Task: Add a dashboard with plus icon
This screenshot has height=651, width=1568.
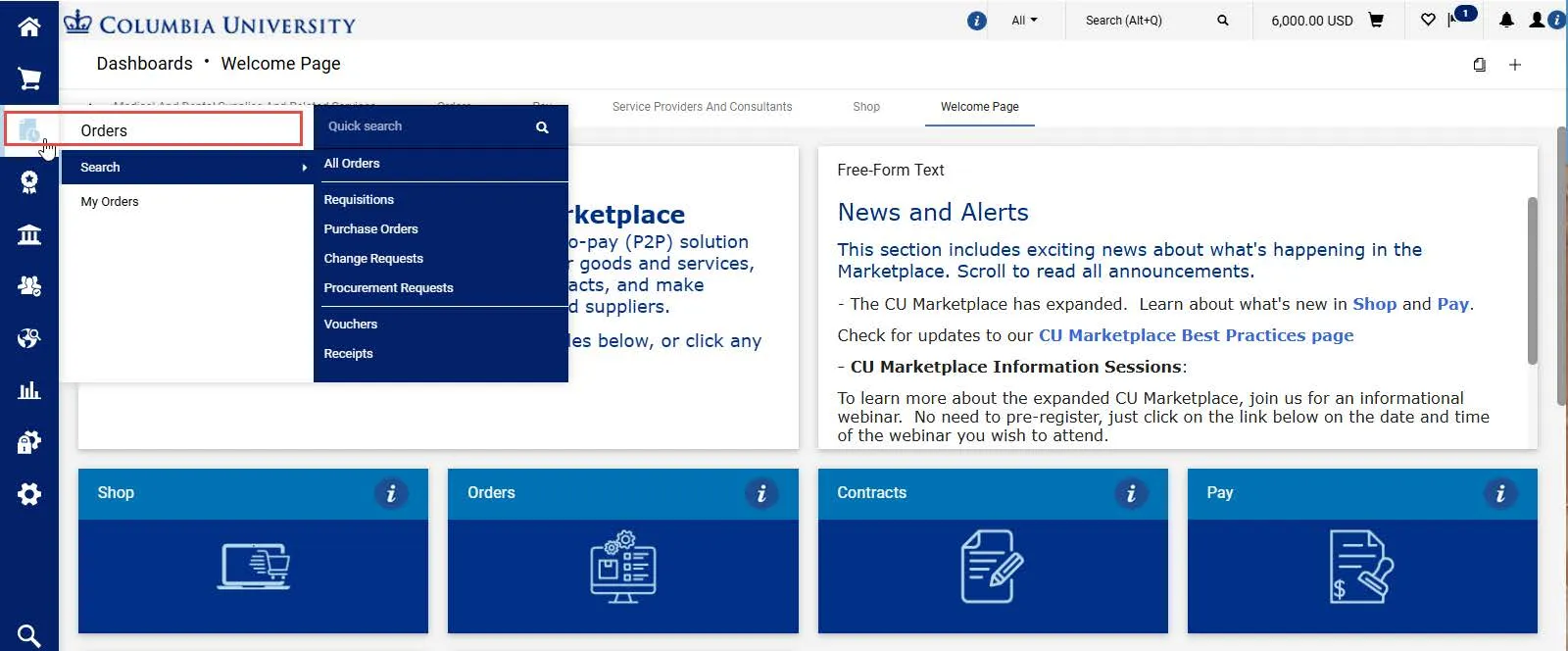Action: coord(1515,65)
